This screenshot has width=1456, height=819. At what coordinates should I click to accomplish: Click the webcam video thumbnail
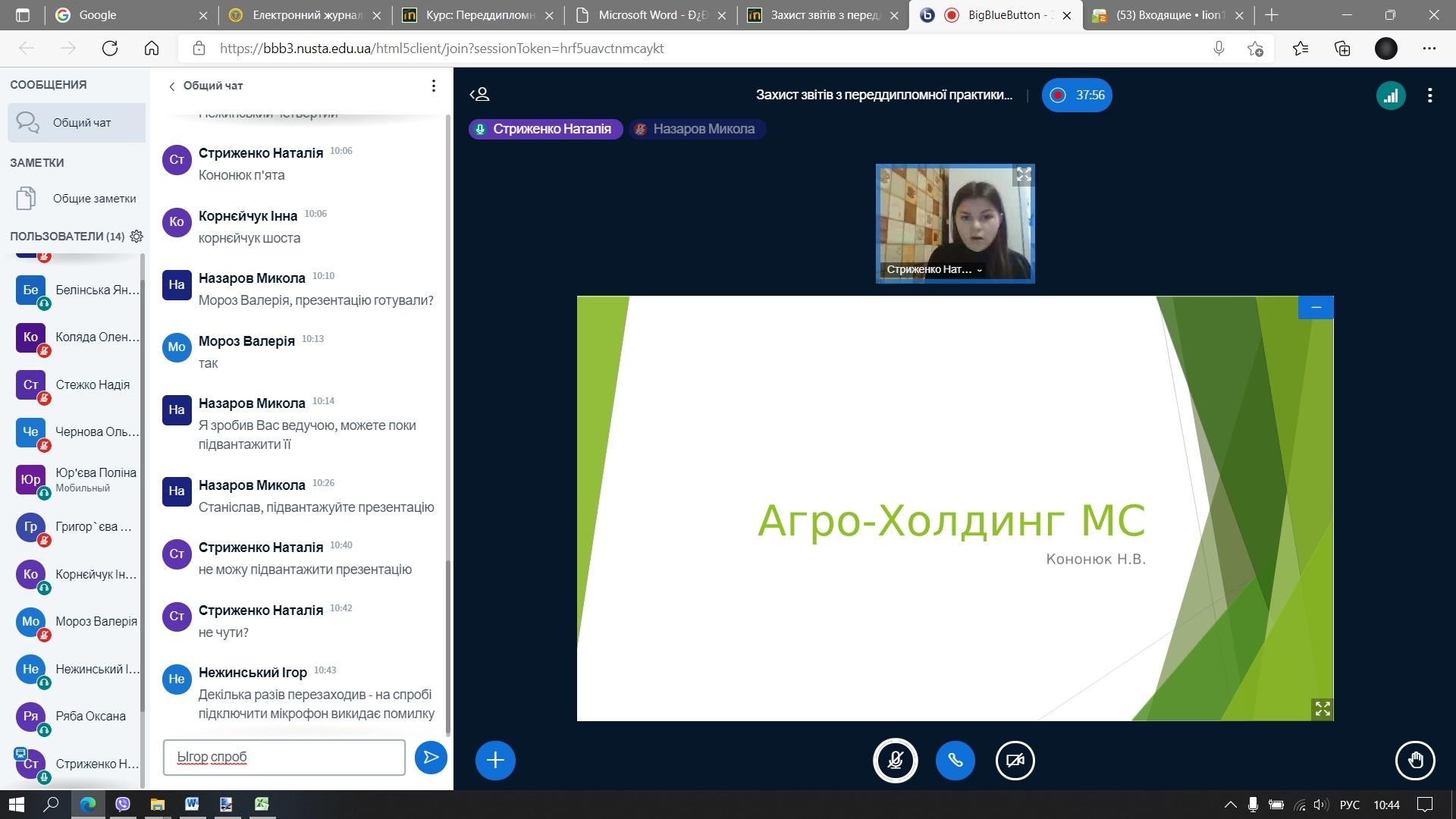[955, 224]
